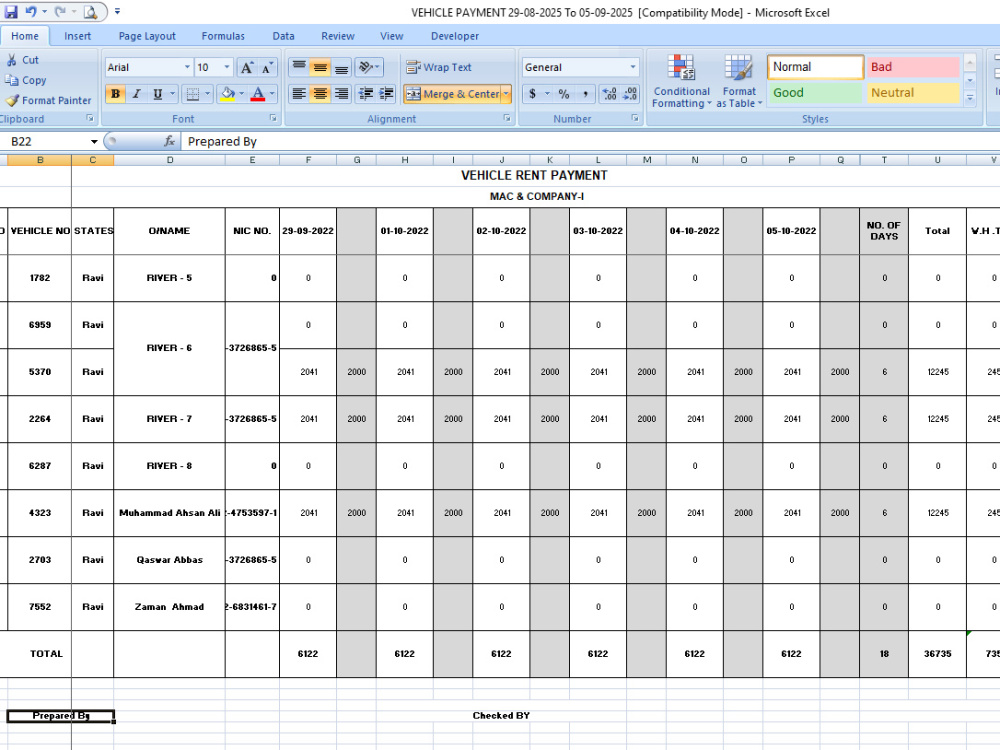Click the Cut scissors icon
The width and height of the screenshot is (1000, 750).
pyautogui.click(x=11, y=60)
